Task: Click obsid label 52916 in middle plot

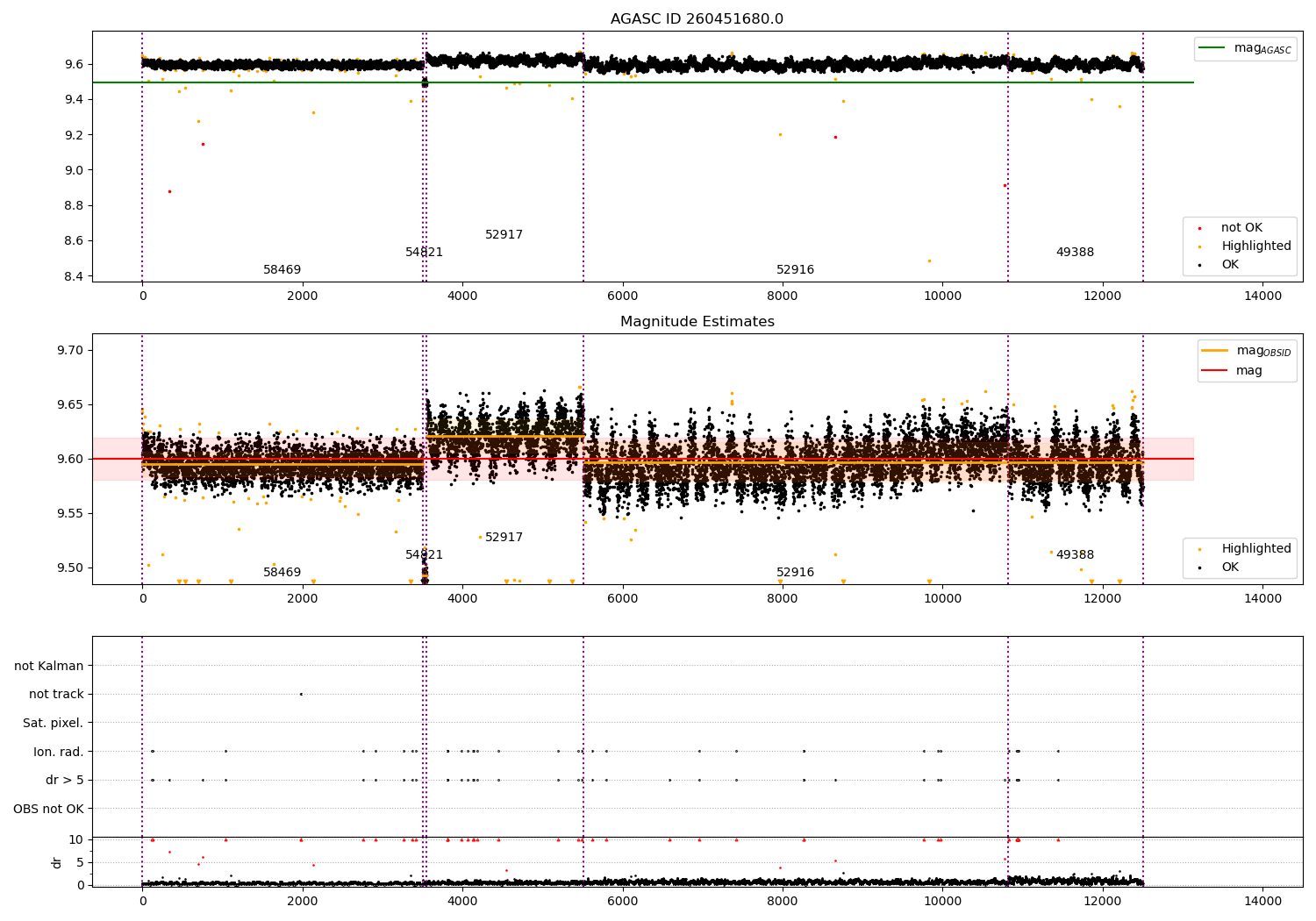Action: pos(795,573)
